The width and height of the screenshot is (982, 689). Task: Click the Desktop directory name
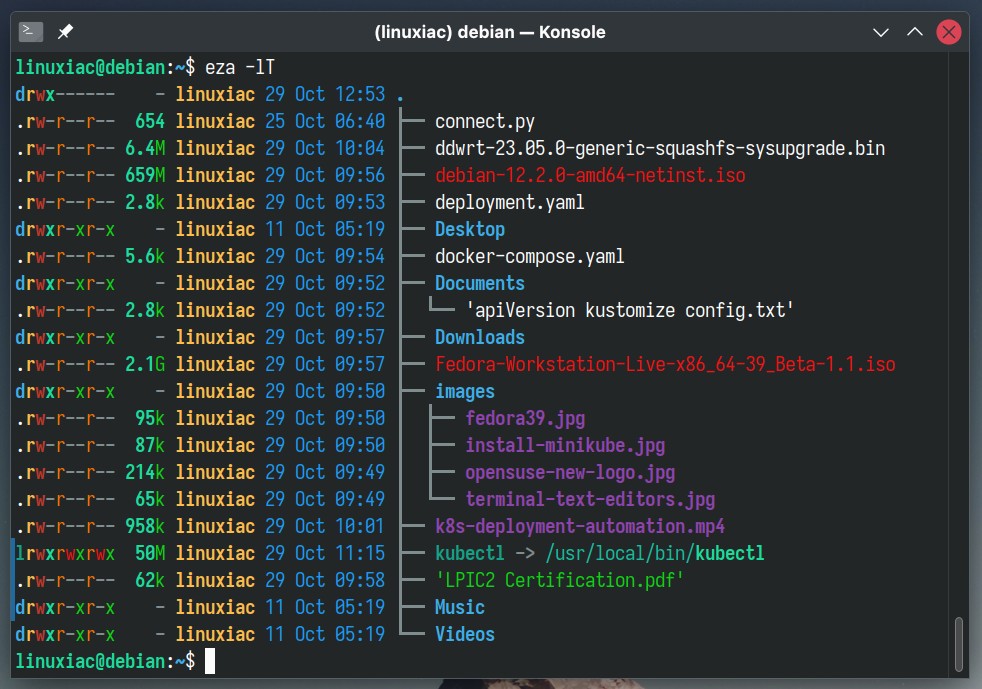point(470,229)
